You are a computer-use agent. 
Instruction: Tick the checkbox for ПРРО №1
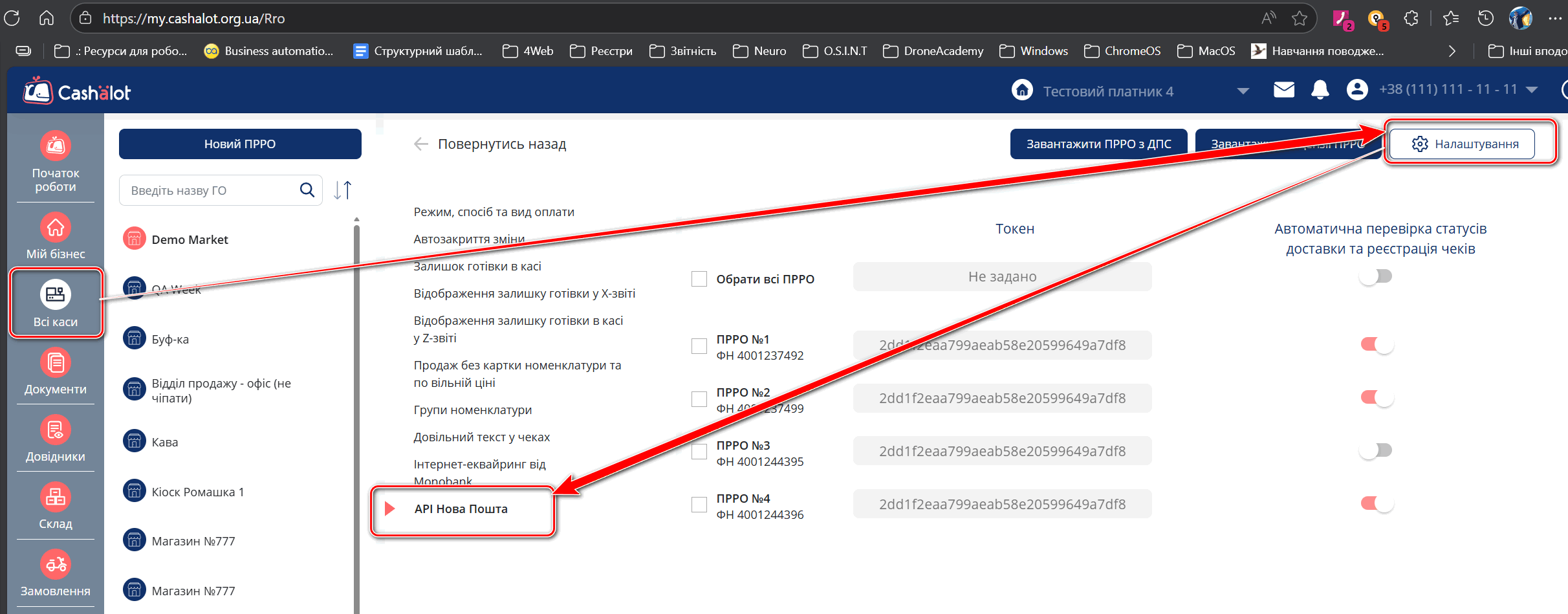click(699, 347)
